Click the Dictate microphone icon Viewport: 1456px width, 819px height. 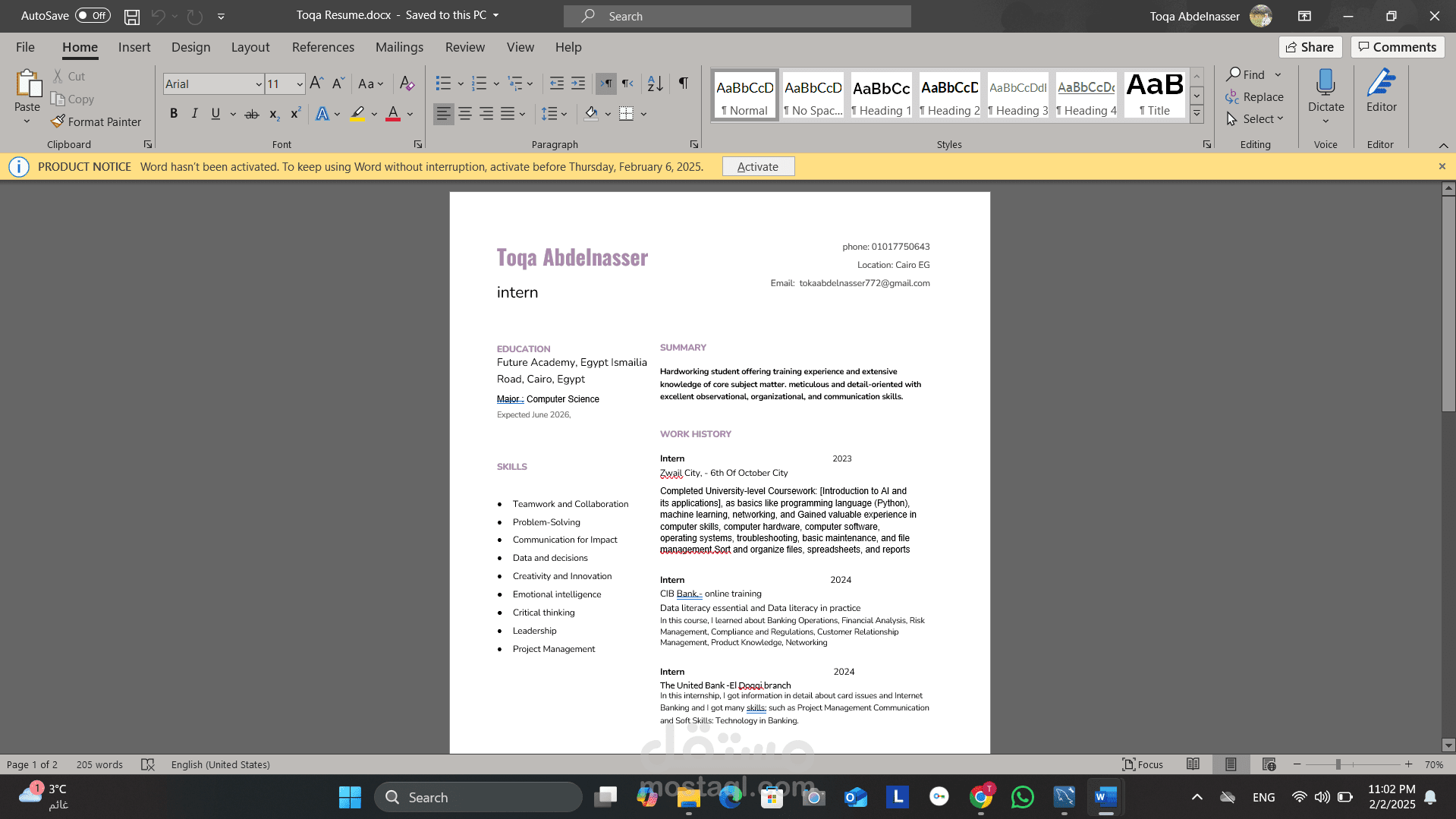(x=1325, y=83)
